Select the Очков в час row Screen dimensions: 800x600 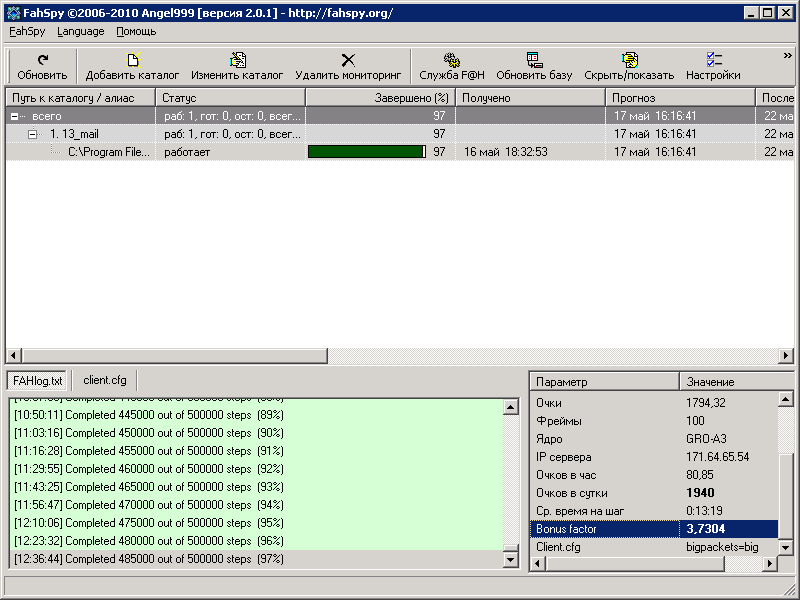[x=654, y=475]
